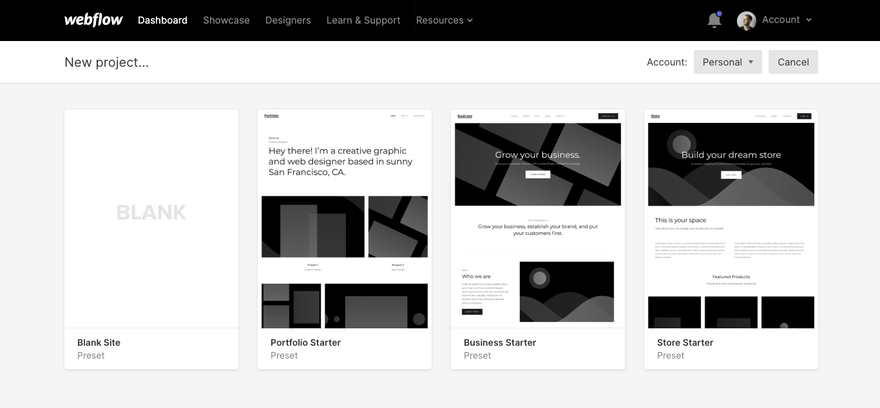Image resolution: width=880 pixels, height=408 pixels.
Task: Select the Blank site thumbnail
Action: click(x=151, y=218)
